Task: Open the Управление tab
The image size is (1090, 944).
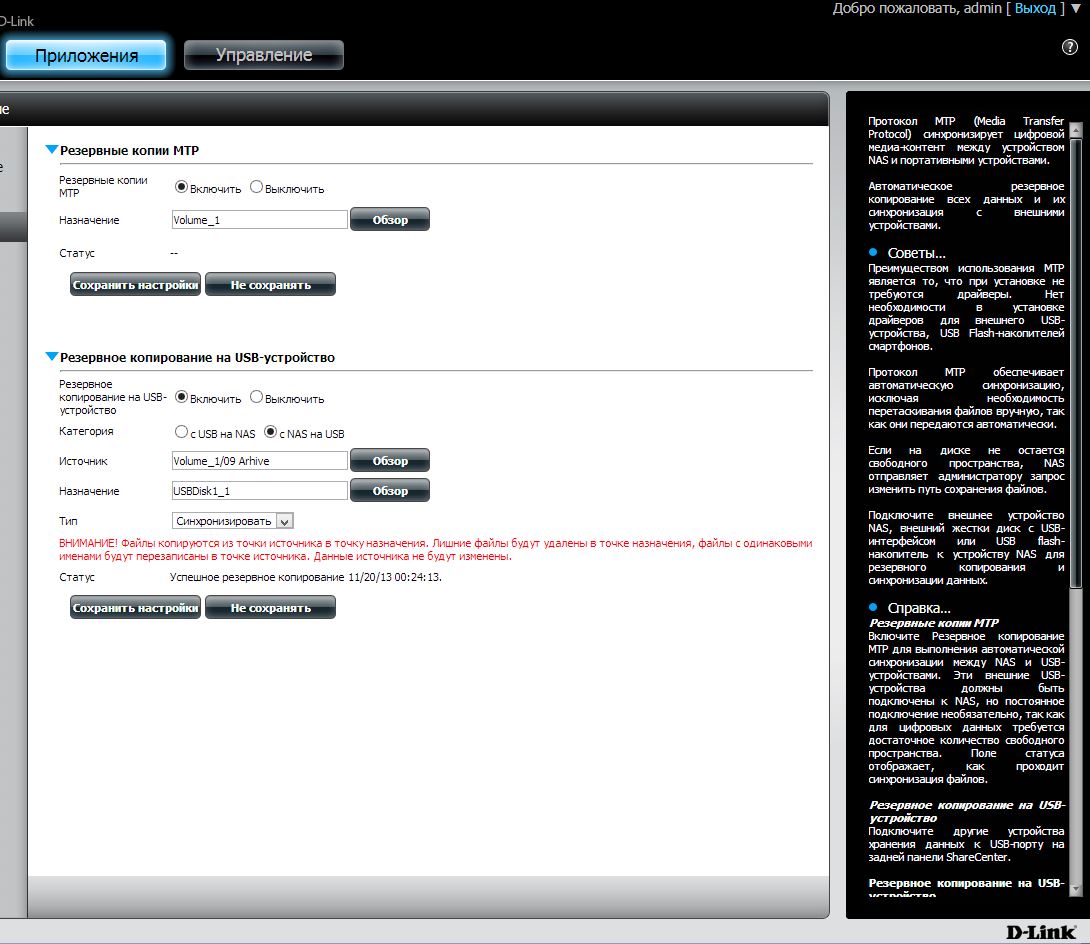Action: pyautogui.click(x=264, y=55)
